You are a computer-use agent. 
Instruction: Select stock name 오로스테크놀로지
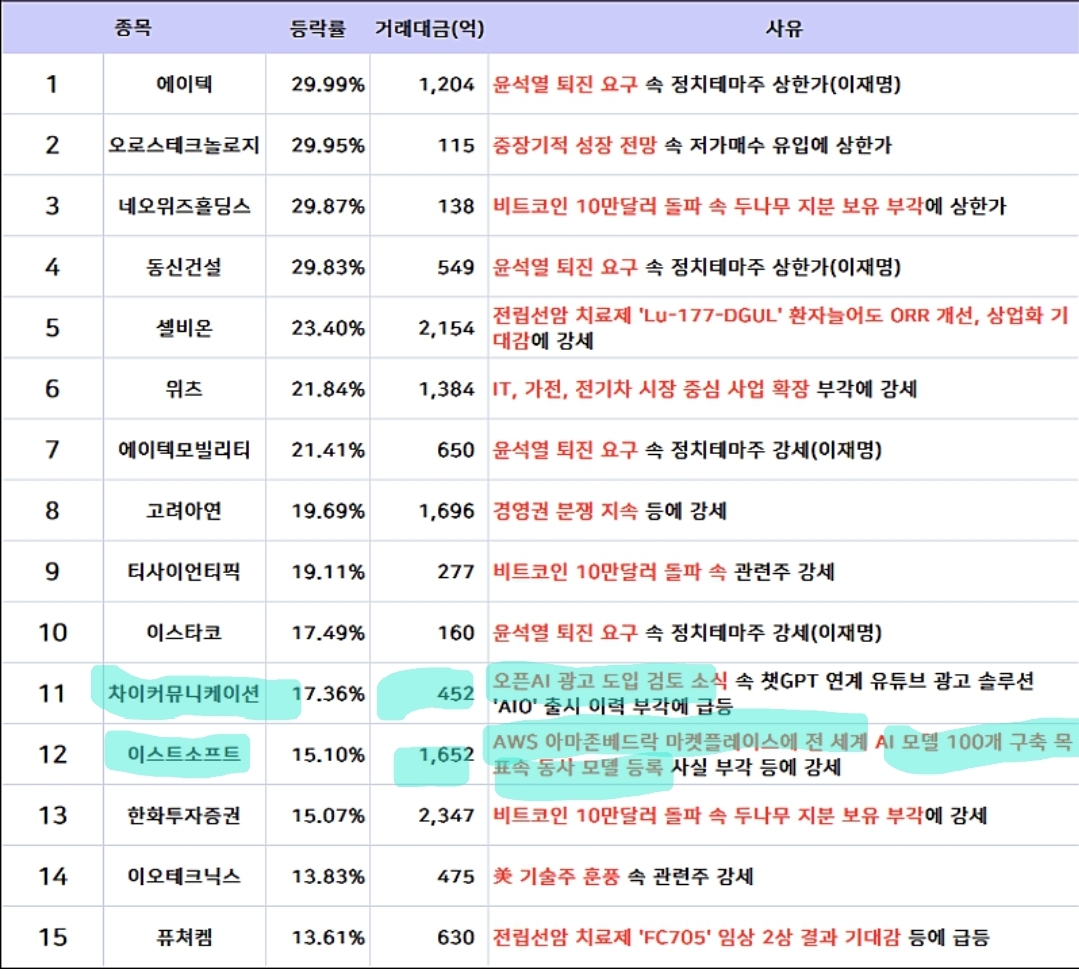[x=184, y=145]
